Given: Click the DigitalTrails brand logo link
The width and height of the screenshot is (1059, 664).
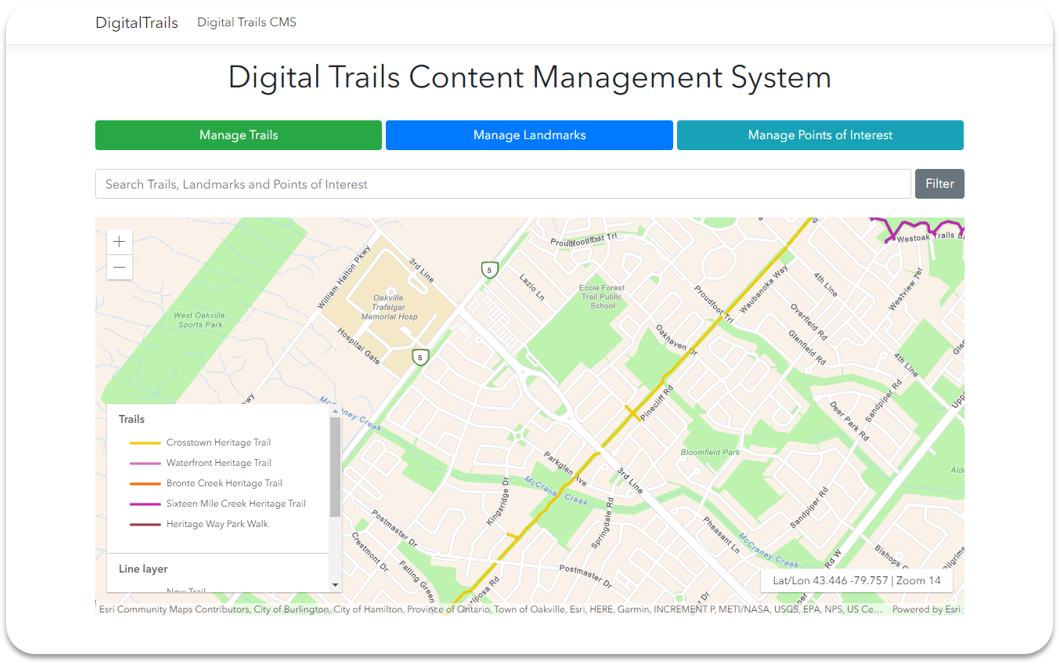Looking at the screenshot, I should [x=137, y=23].
